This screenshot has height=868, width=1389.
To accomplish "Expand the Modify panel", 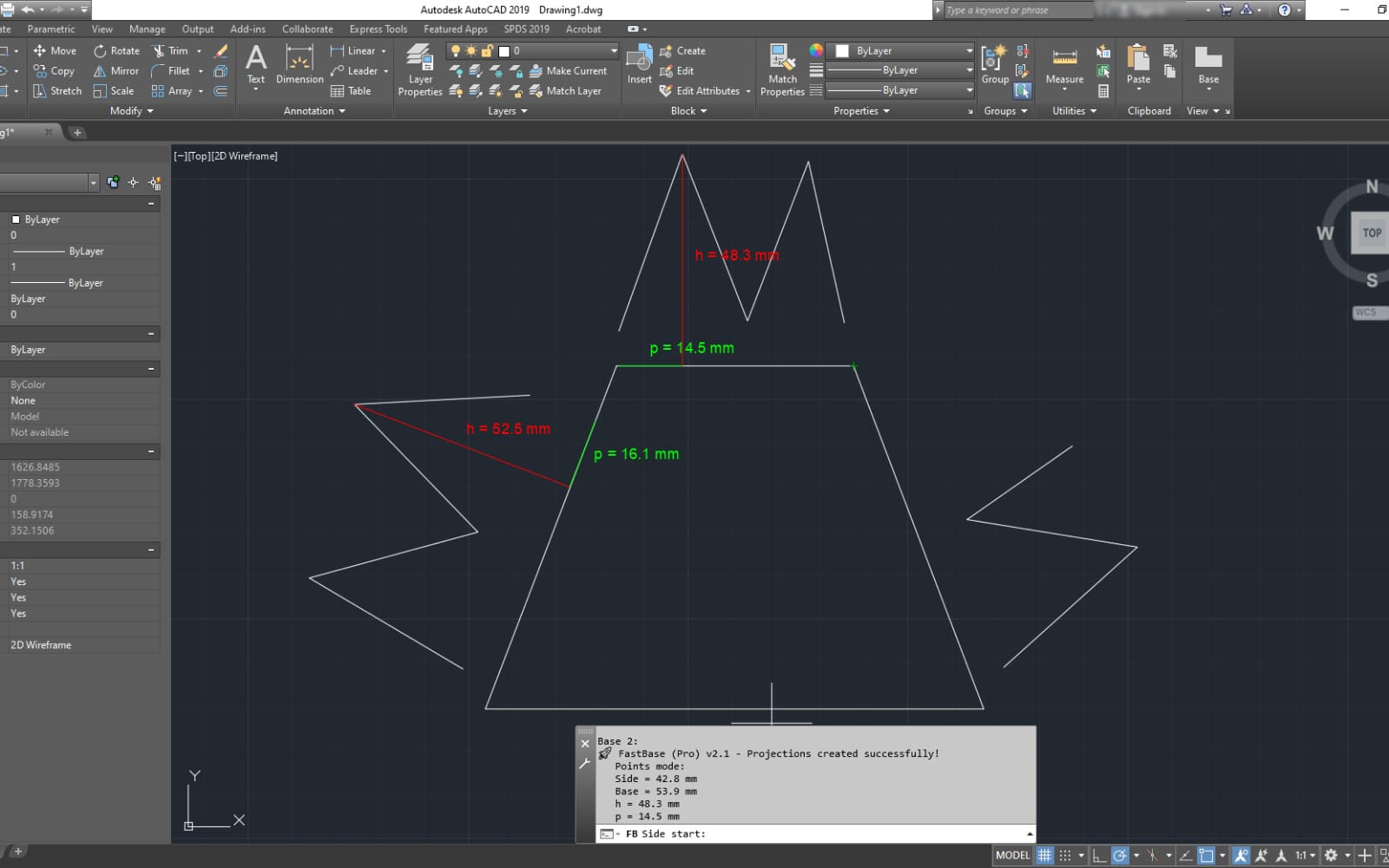I will (131, 111).
